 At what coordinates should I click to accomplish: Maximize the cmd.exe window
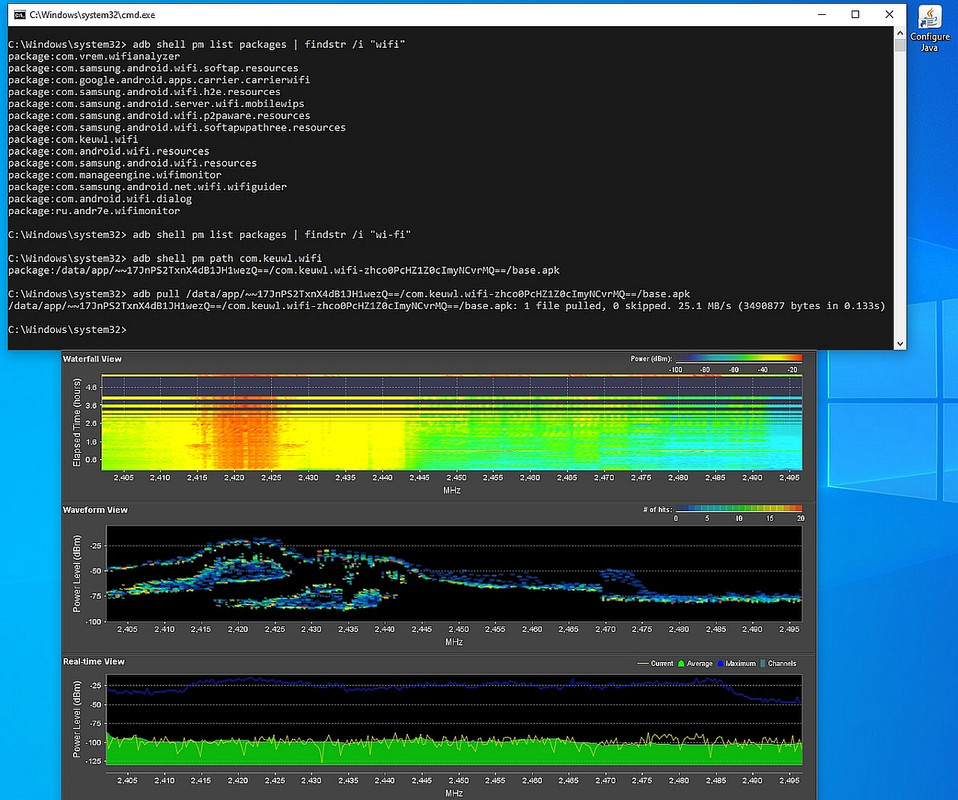(855, 15)
